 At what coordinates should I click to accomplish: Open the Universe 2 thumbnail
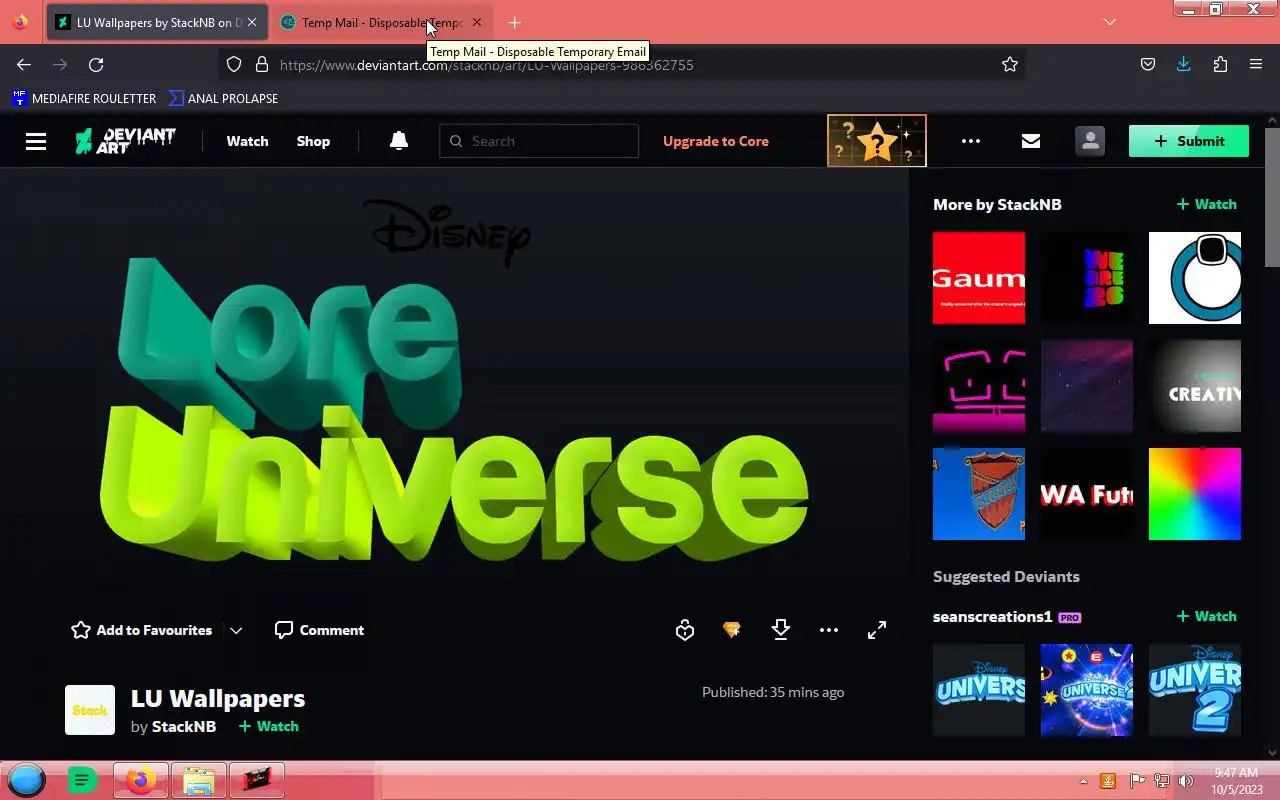(1195, 690)
